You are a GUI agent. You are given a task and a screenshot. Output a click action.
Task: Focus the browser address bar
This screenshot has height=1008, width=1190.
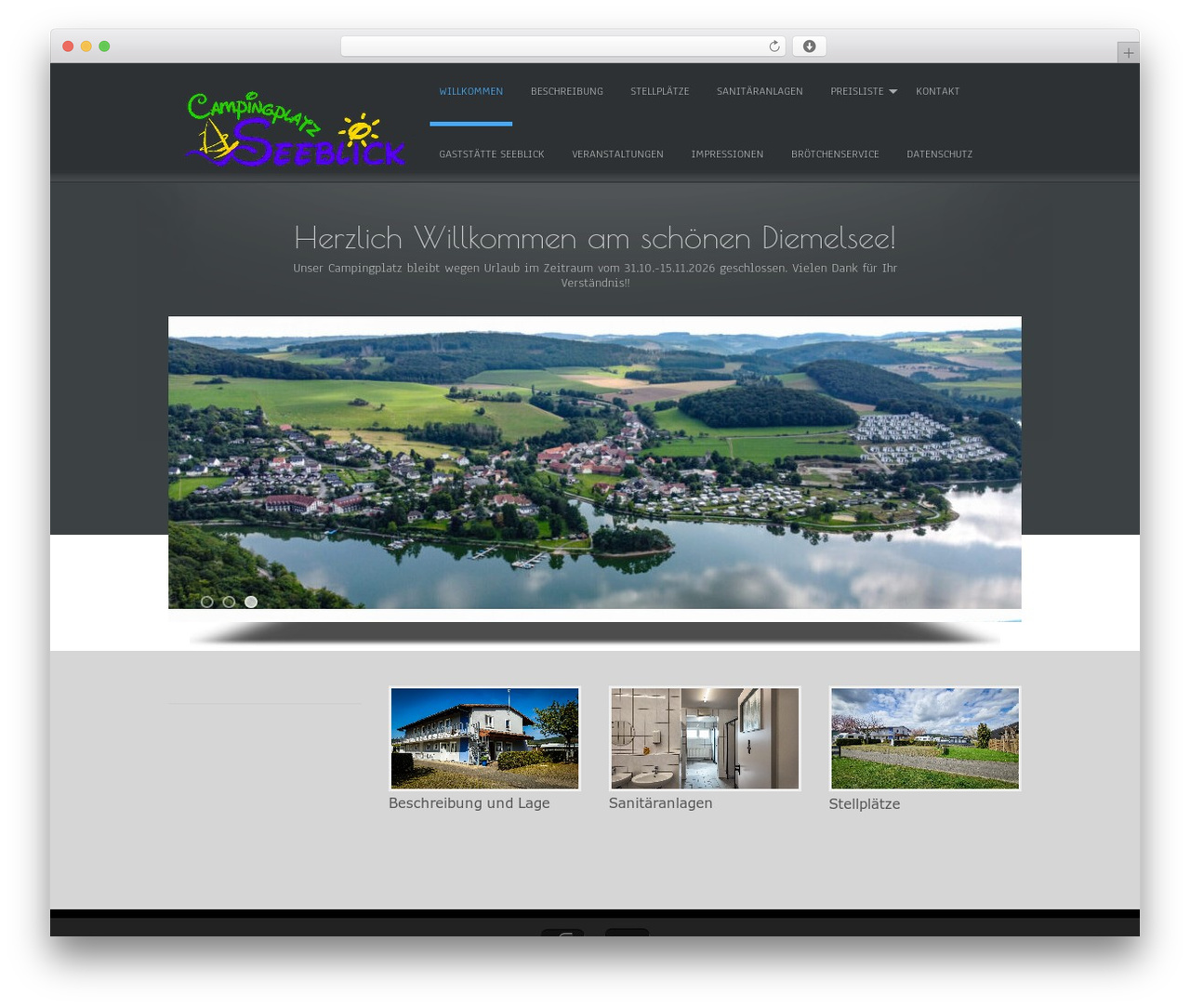562,46
